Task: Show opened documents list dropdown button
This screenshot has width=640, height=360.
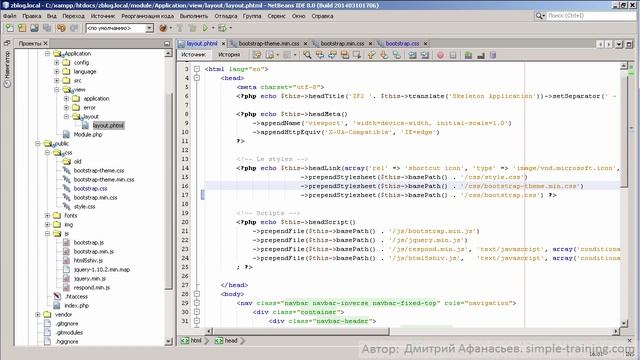Action: (x=619, y=44)
